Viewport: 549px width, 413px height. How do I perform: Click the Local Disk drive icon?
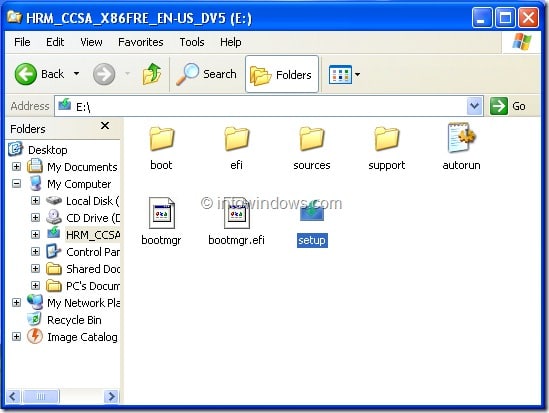coord(54,201)
